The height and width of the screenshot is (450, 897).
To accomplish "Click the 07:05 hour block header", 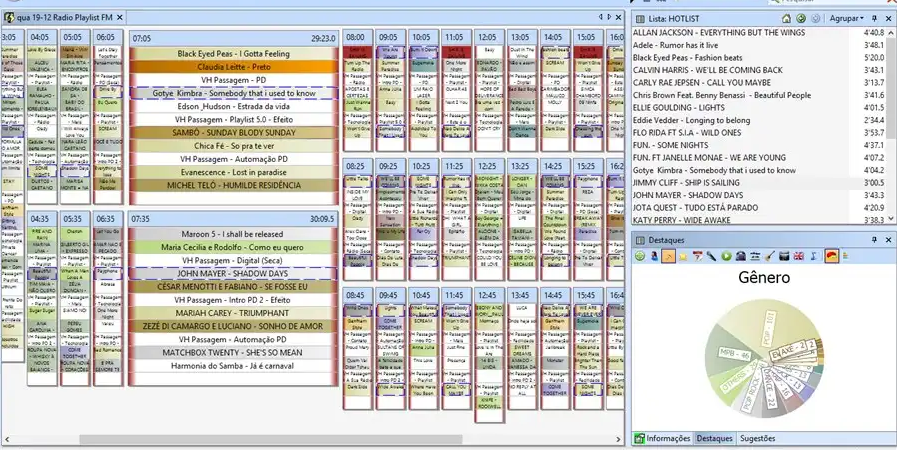I will pos(233,38).
